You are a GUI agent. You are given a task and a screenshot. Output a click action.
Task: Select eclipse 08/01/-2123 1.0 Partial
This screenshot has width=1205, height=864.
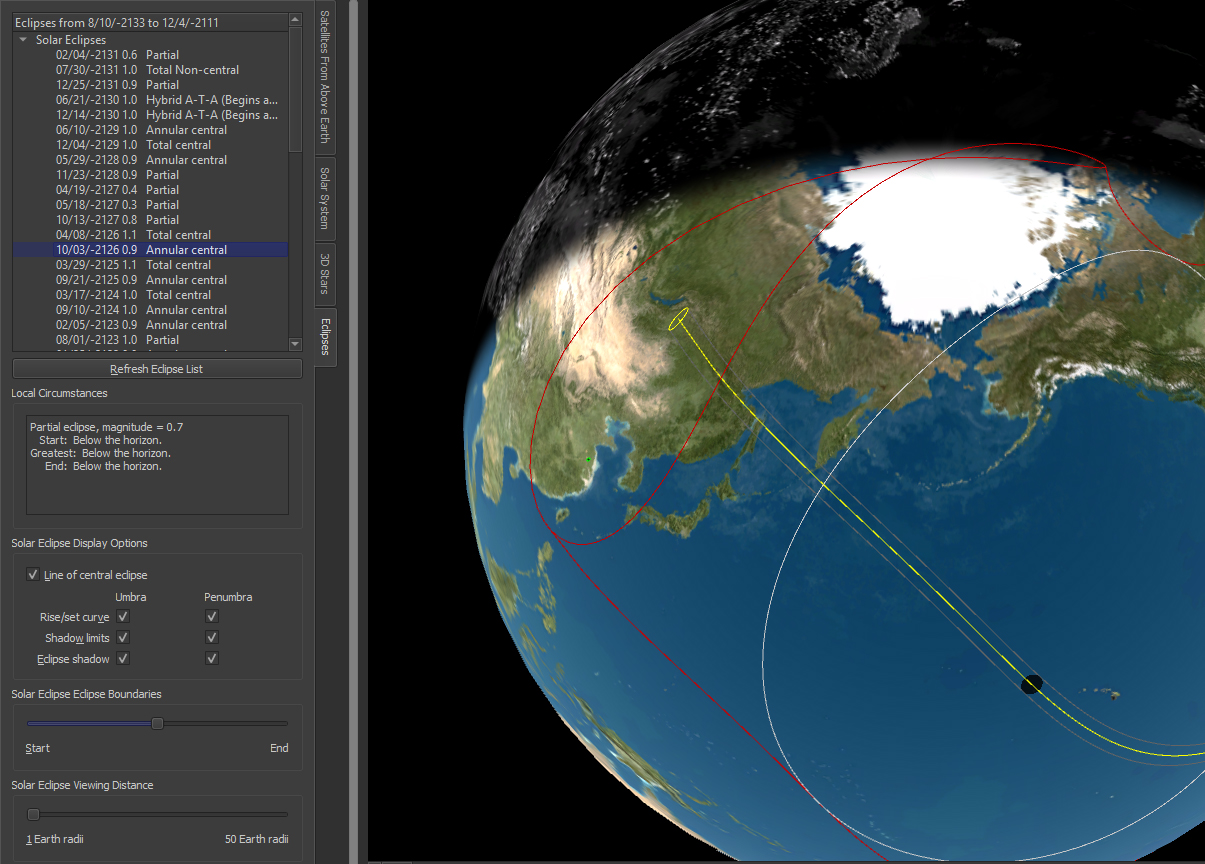click(150, 340)
